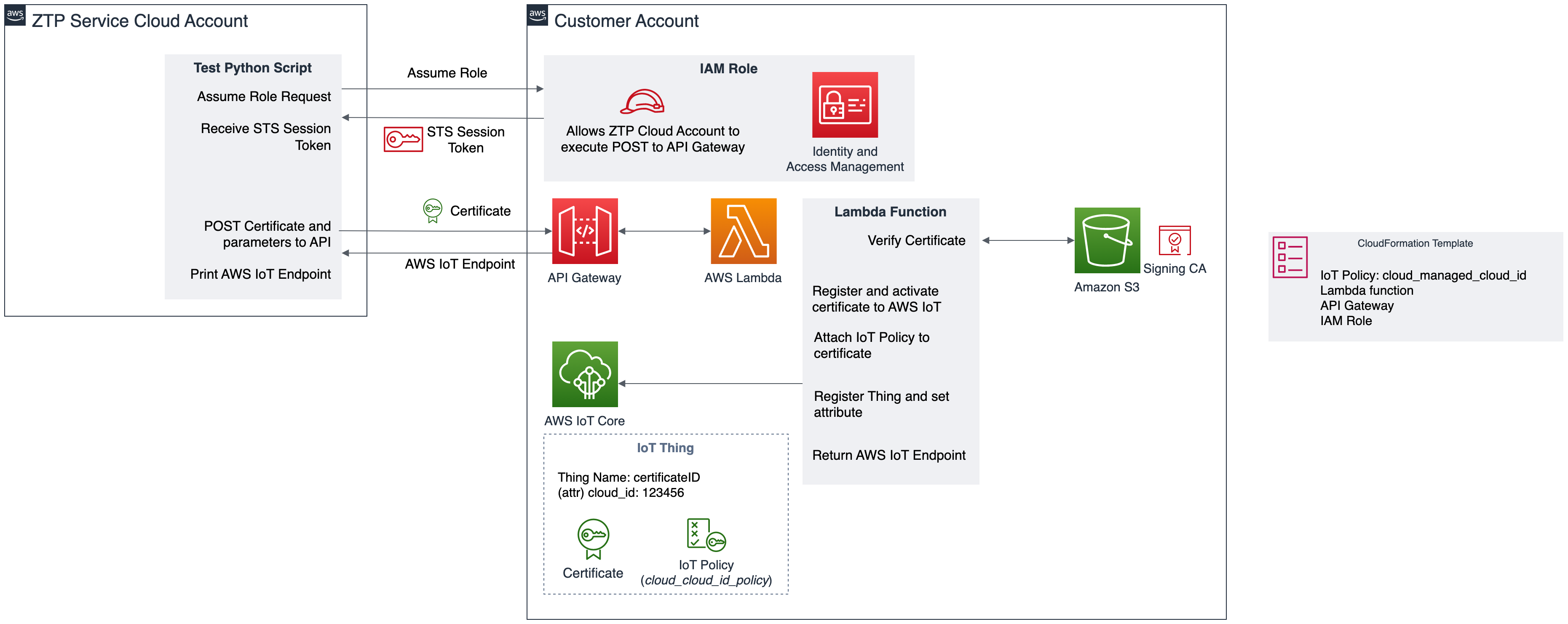
Task: Select 'Attach IoT Policy to certificate' step
Action: [x=871, y=345]
